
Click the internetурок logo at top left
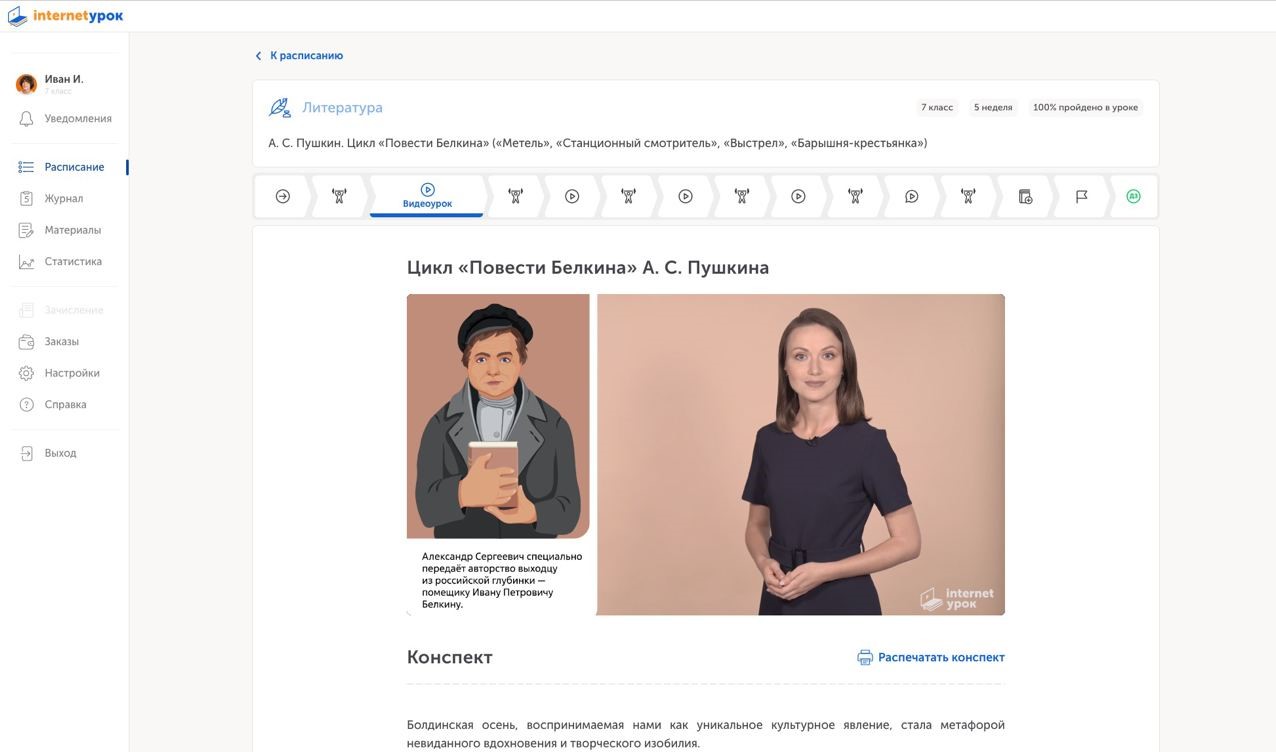66,16
